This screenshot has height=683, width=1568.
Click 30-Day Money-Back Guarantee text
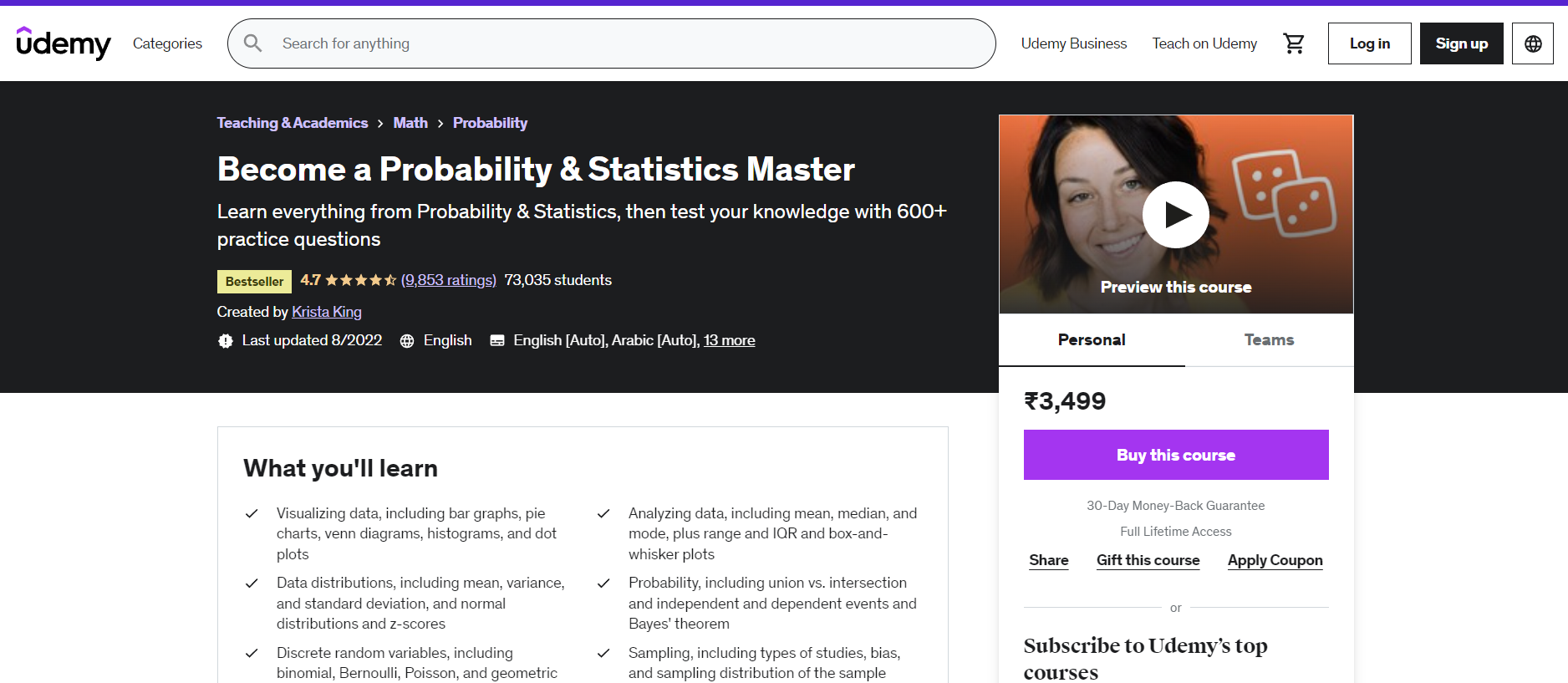point(1175,506)
